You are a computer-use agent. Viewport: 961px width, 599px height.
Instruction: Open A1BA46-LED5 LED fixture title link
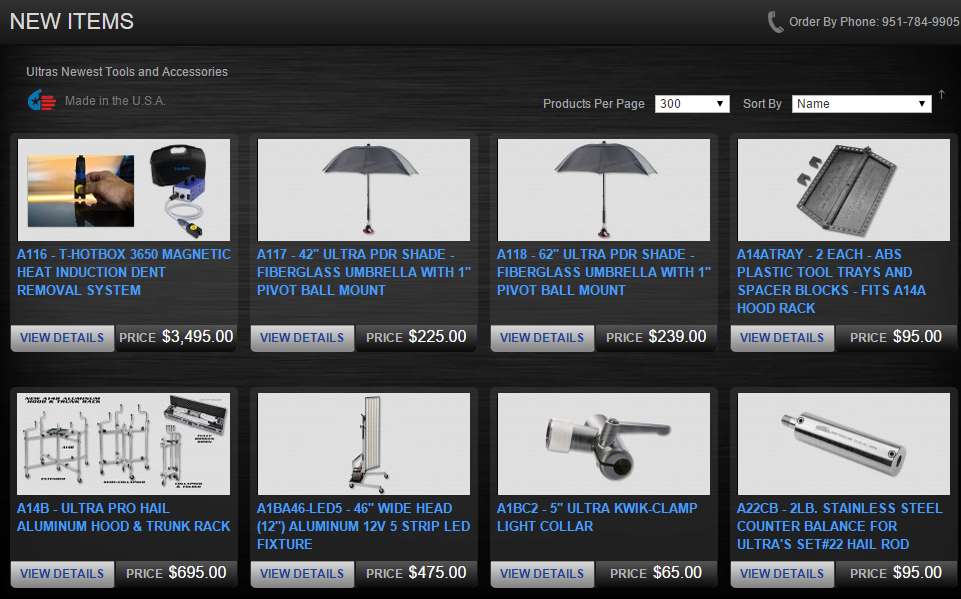(363, 526)
